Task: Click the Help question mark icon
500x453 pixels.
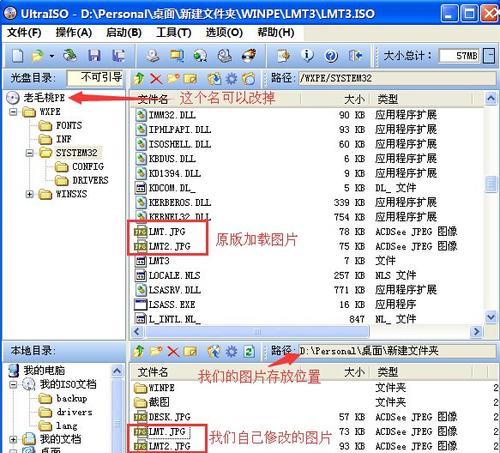Action: coord(331,55)
